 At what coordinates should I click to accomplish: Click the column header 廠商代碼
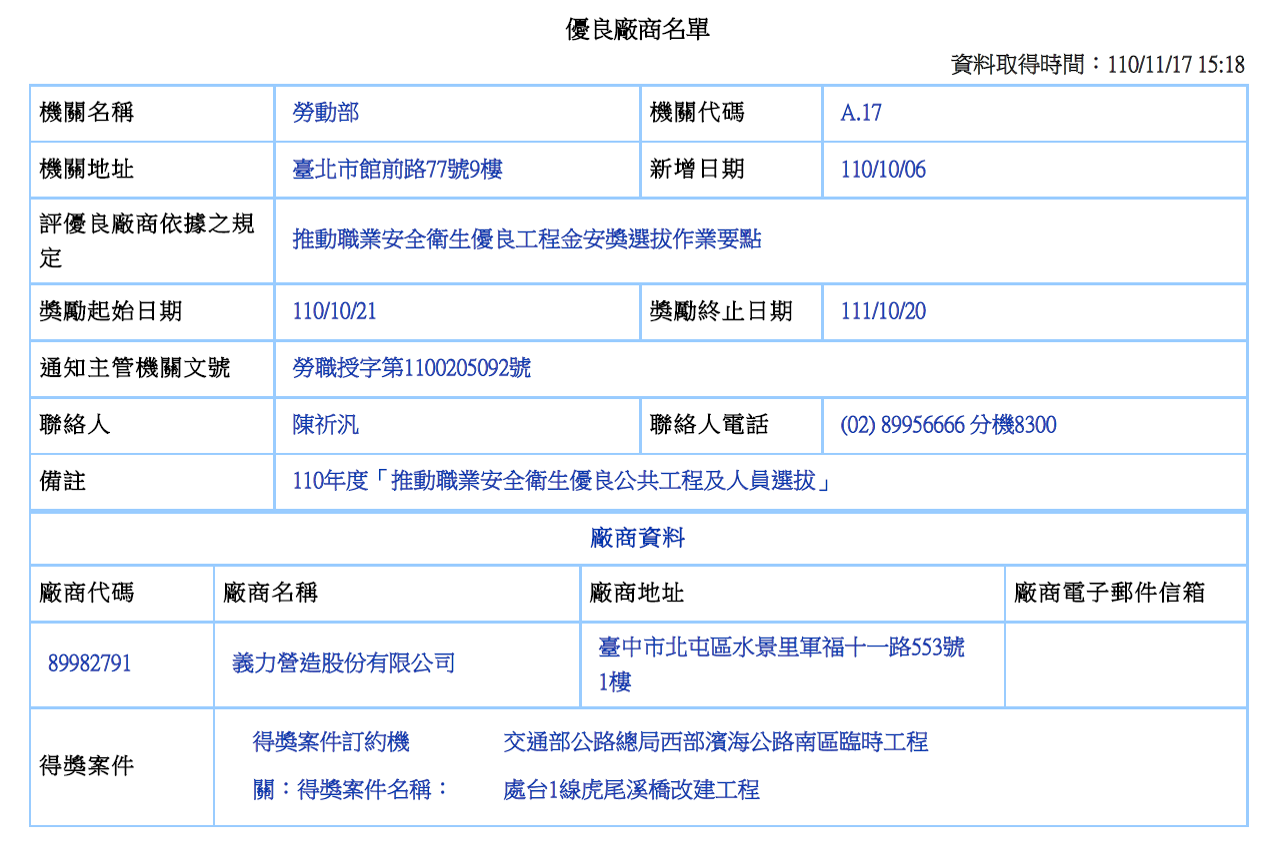(87, 594)
